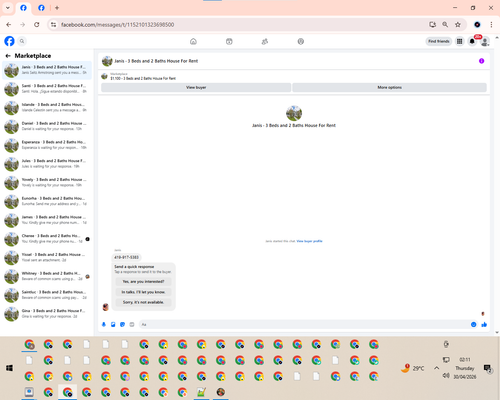500x400 pixels.
Task: Open the Yissel conversation
Action: coord(47,257)
